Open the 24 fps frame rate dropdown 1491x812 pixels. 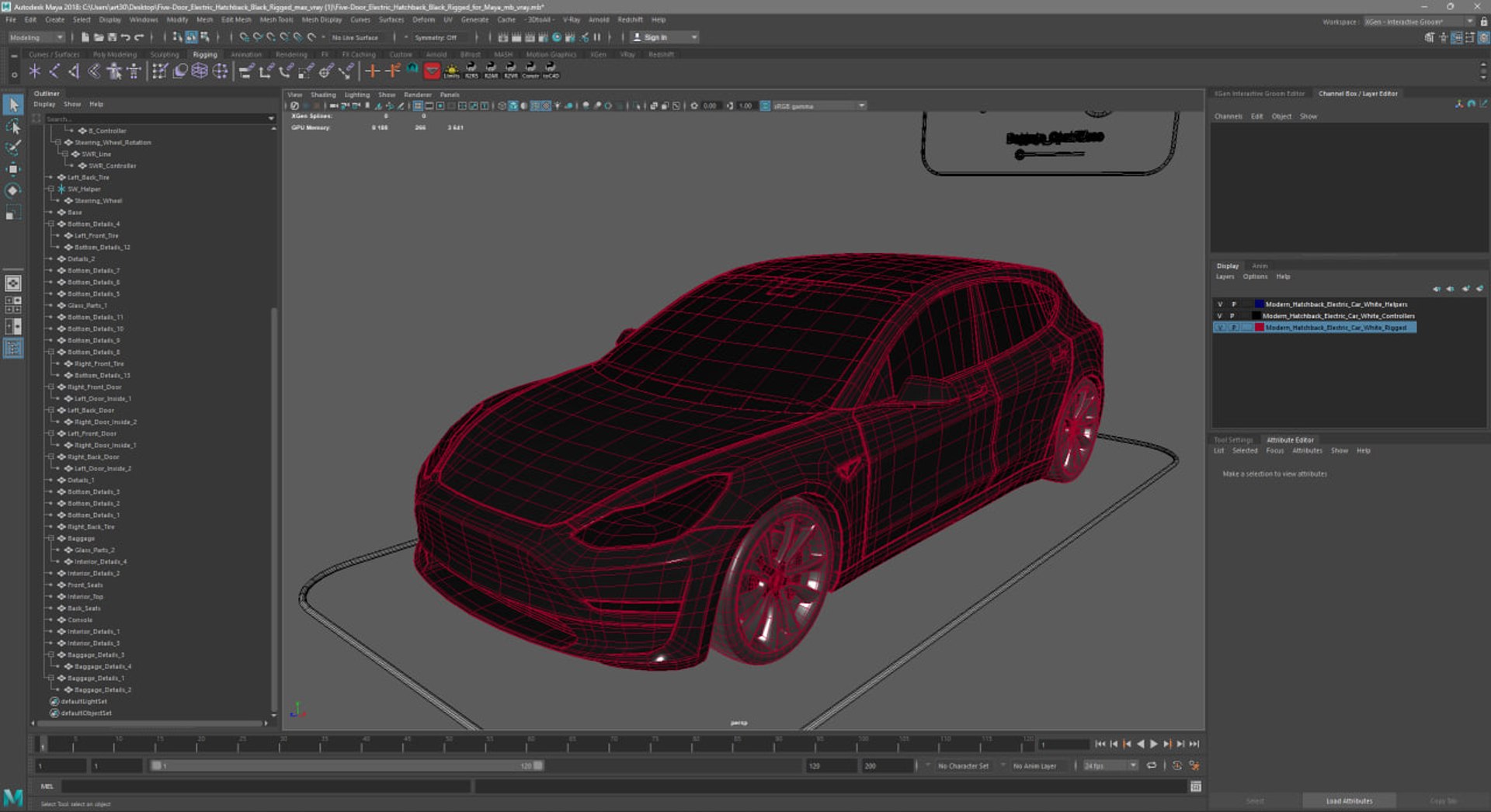pos(1110,765)
